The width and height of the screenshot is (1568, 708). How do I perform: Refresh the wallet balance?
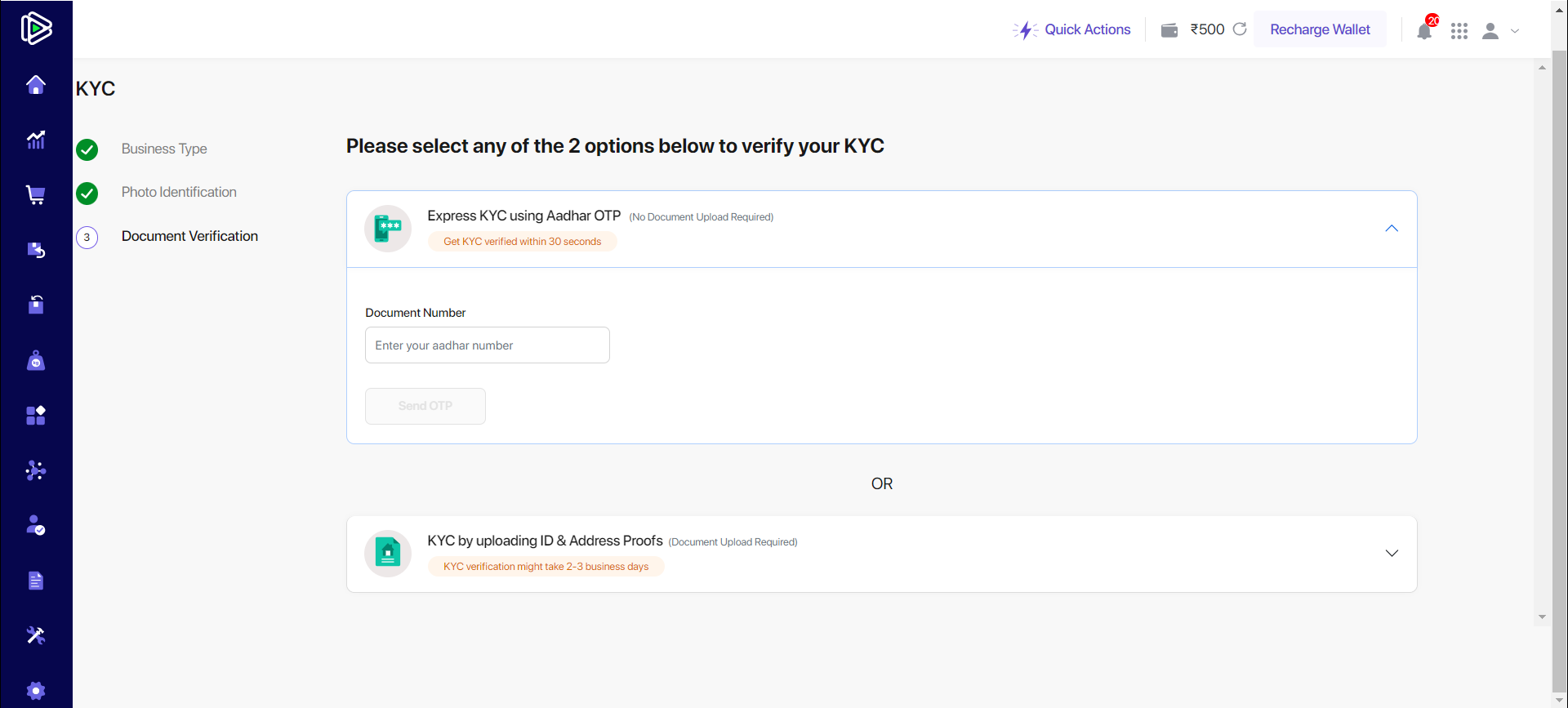click(1240, 29)
